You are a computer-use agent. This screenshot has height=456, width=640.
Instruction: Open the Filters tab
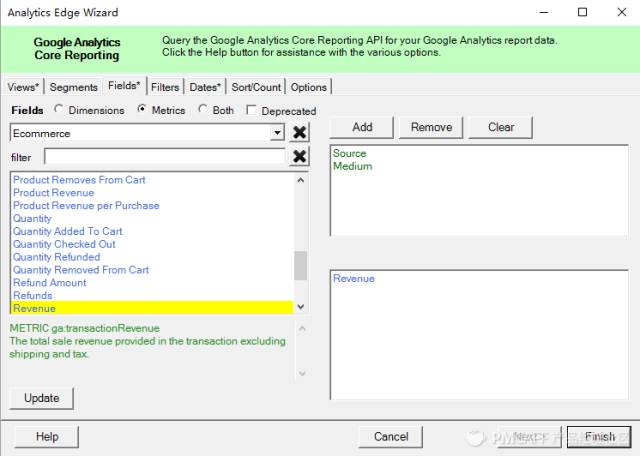pyautogui.click(x=165, y=87)
